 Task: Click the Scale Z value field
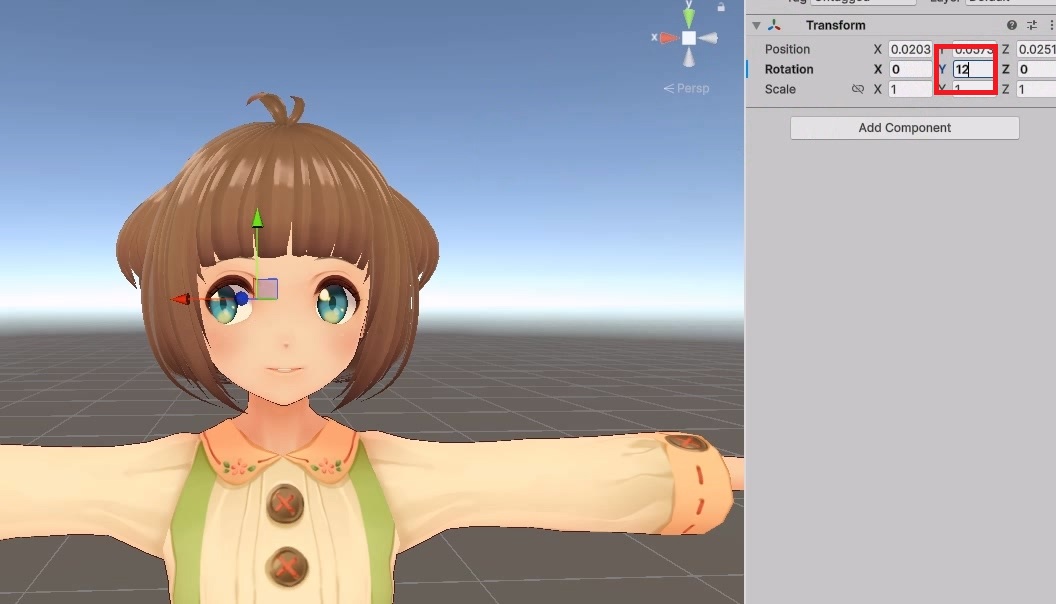pyautogui.click(x=1036, y=89)
